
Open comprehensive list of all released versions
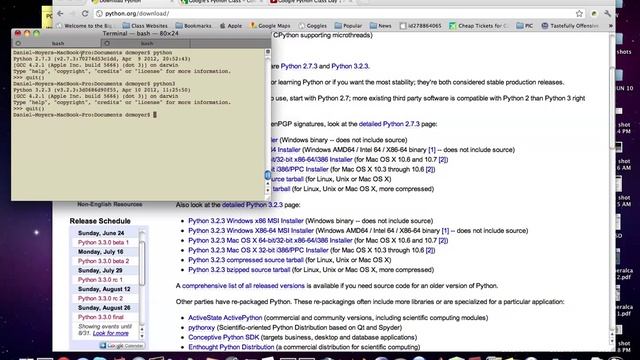[x=243, y=286]
